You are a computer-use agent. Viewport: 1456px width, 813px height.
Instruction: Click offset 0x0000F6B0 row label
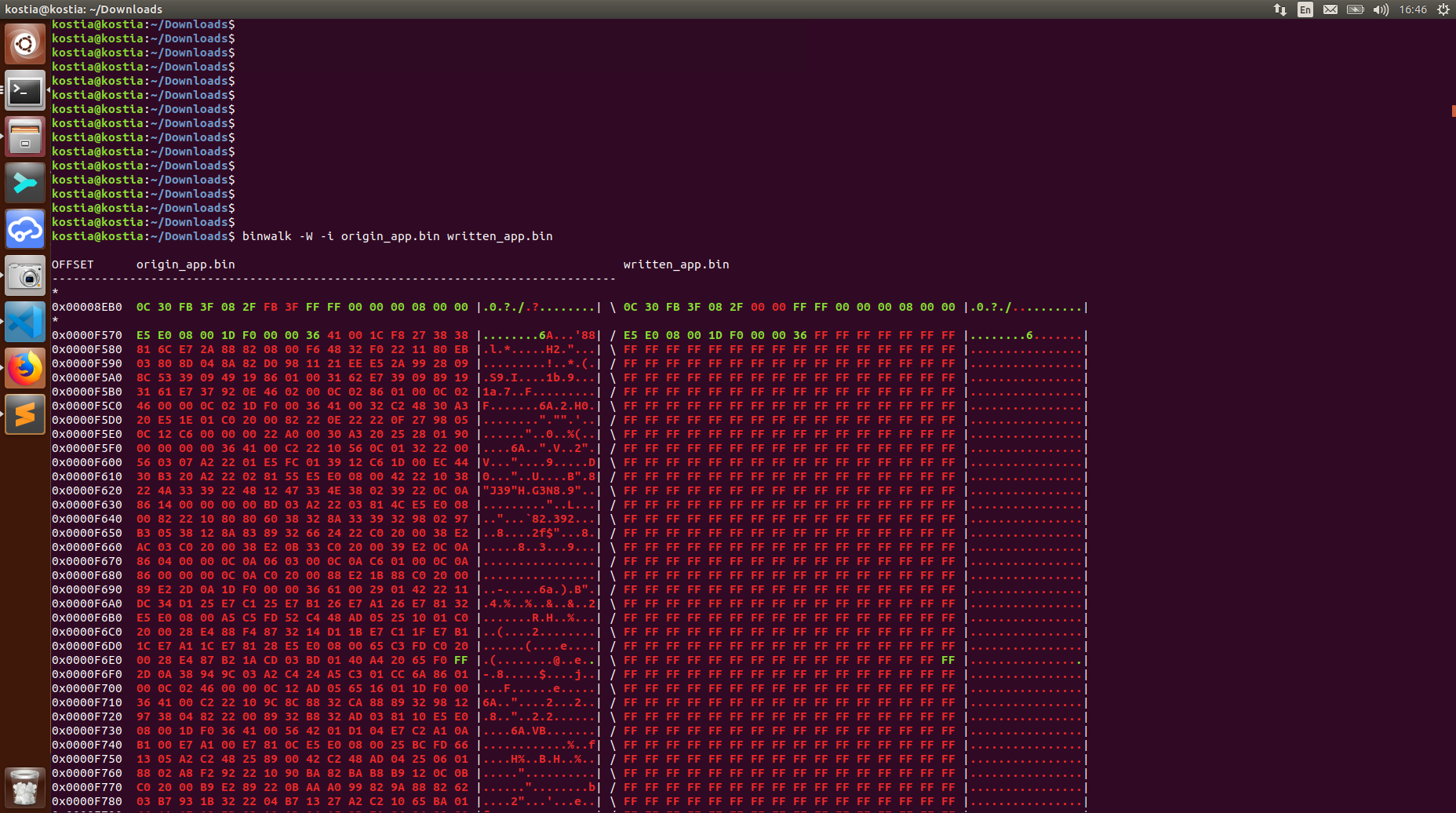(87, 618)
